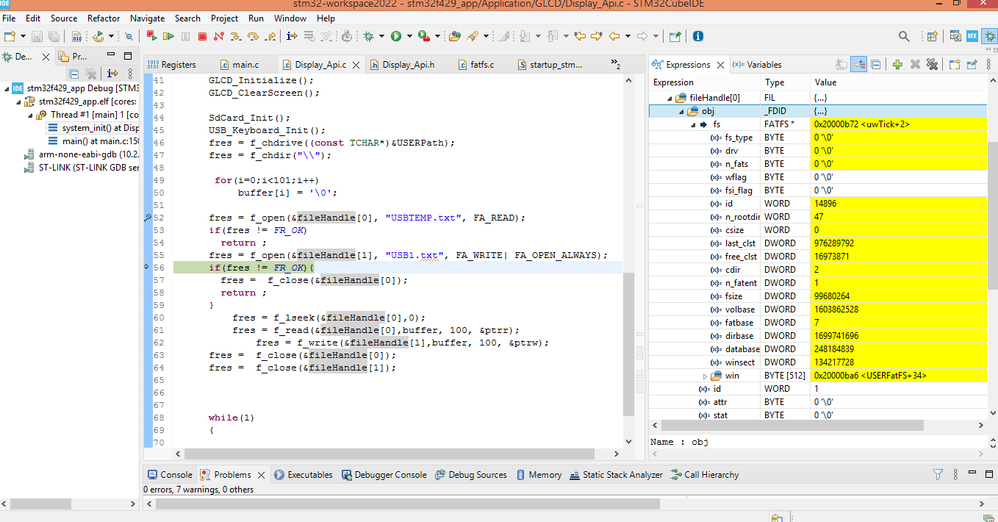Collapse the Thread #1 [main] node
998x522 pixels.
[x=29, y=115]
